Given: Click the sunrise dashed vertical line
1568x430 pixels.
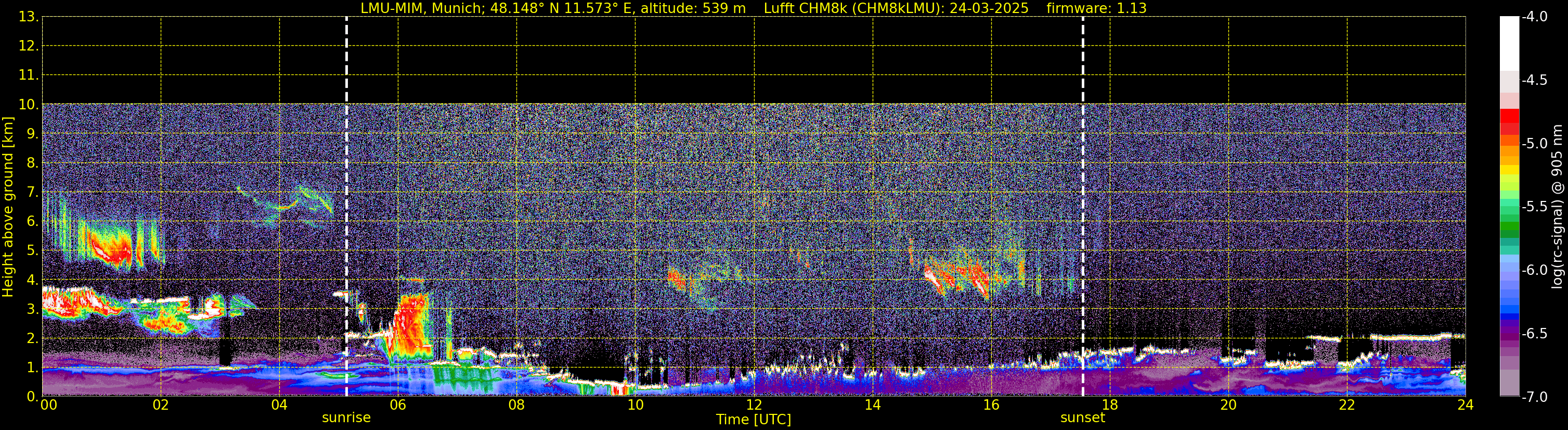Looking at the screenshot, I should 346,207.
